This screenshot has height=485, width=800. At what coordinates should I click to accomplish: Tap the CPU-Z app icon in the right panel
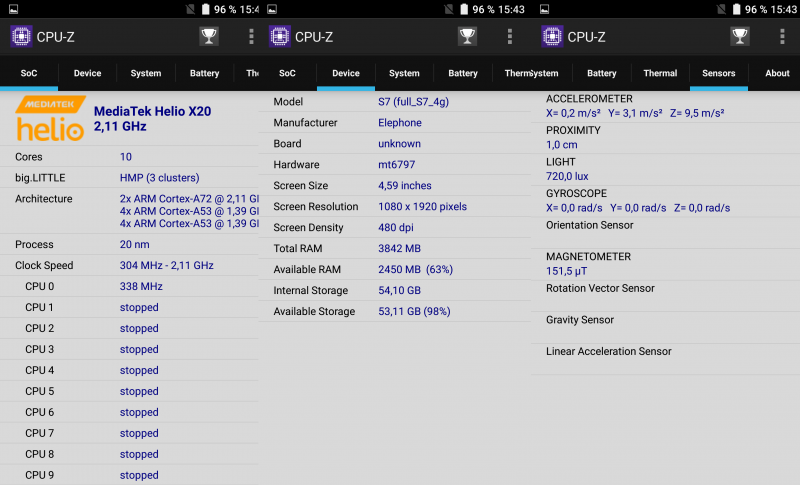pos(552,36)
